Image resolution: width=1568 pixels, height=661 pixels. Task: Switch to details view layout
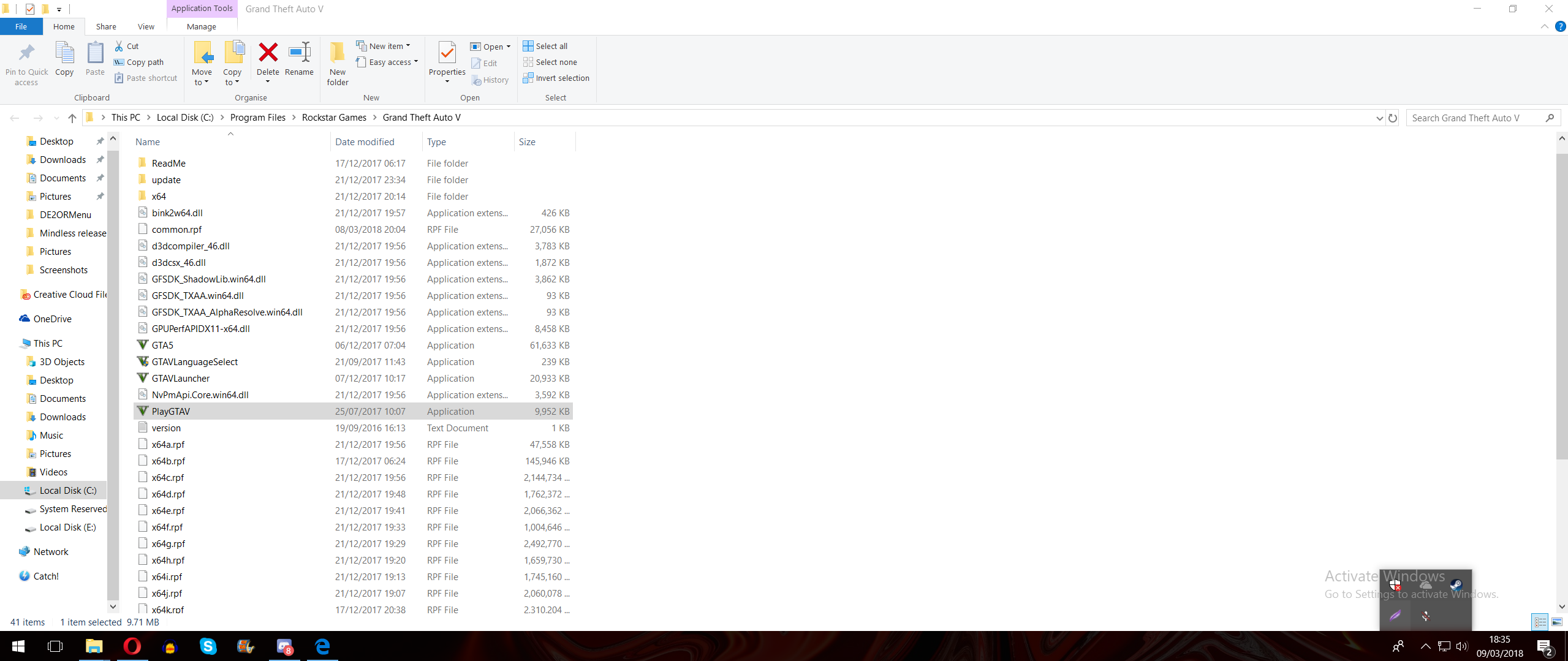click(1540, 622)
